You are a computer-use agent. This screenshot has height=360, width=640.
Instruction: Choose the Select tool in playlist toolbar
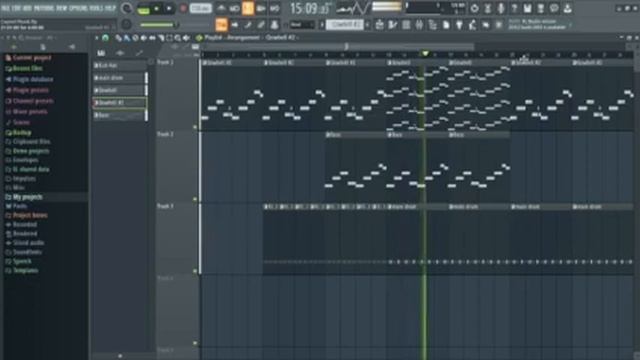tap(169, 38)
